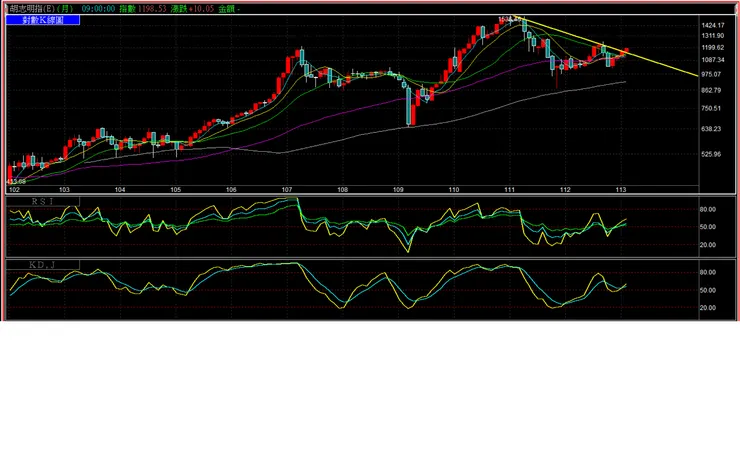Click year marker 112 on time axis
This screenshot has height=461, width=740.
(x=565, y=190)
